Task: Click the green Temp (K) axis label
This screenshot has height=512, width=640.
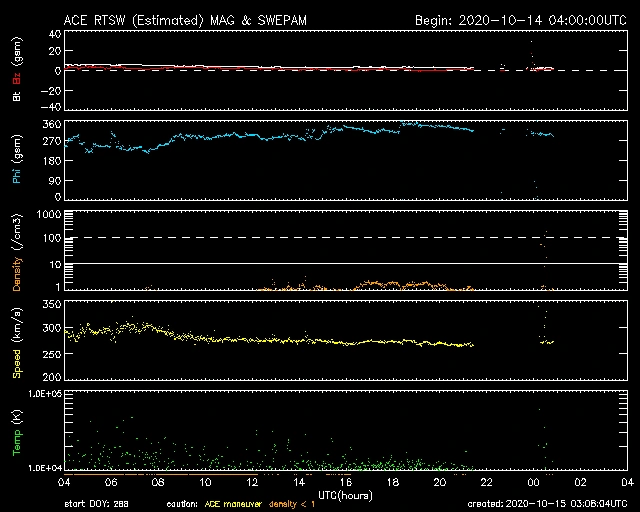Action: 17,437
